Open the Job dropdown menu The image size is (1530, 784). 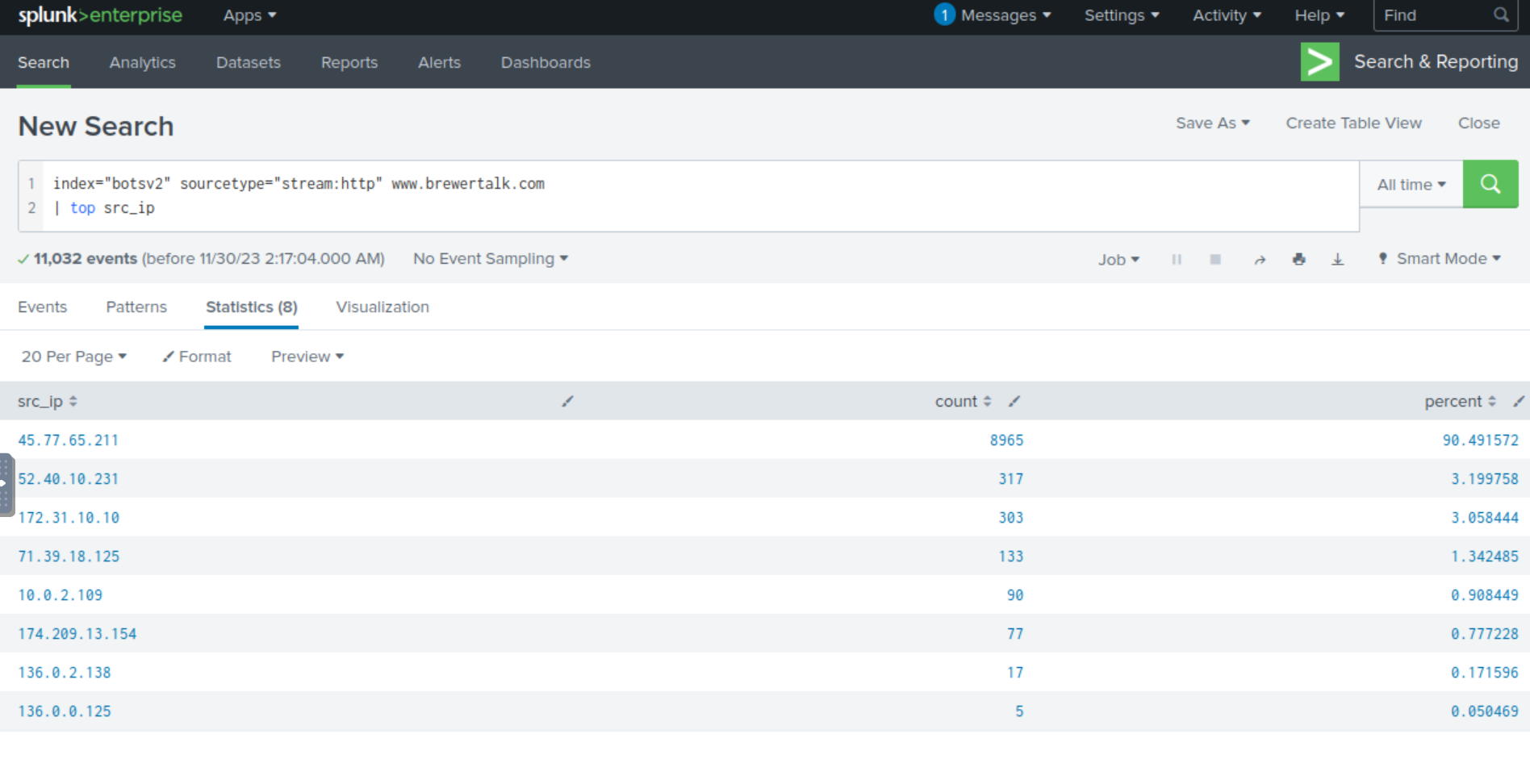pos(1118,259)
